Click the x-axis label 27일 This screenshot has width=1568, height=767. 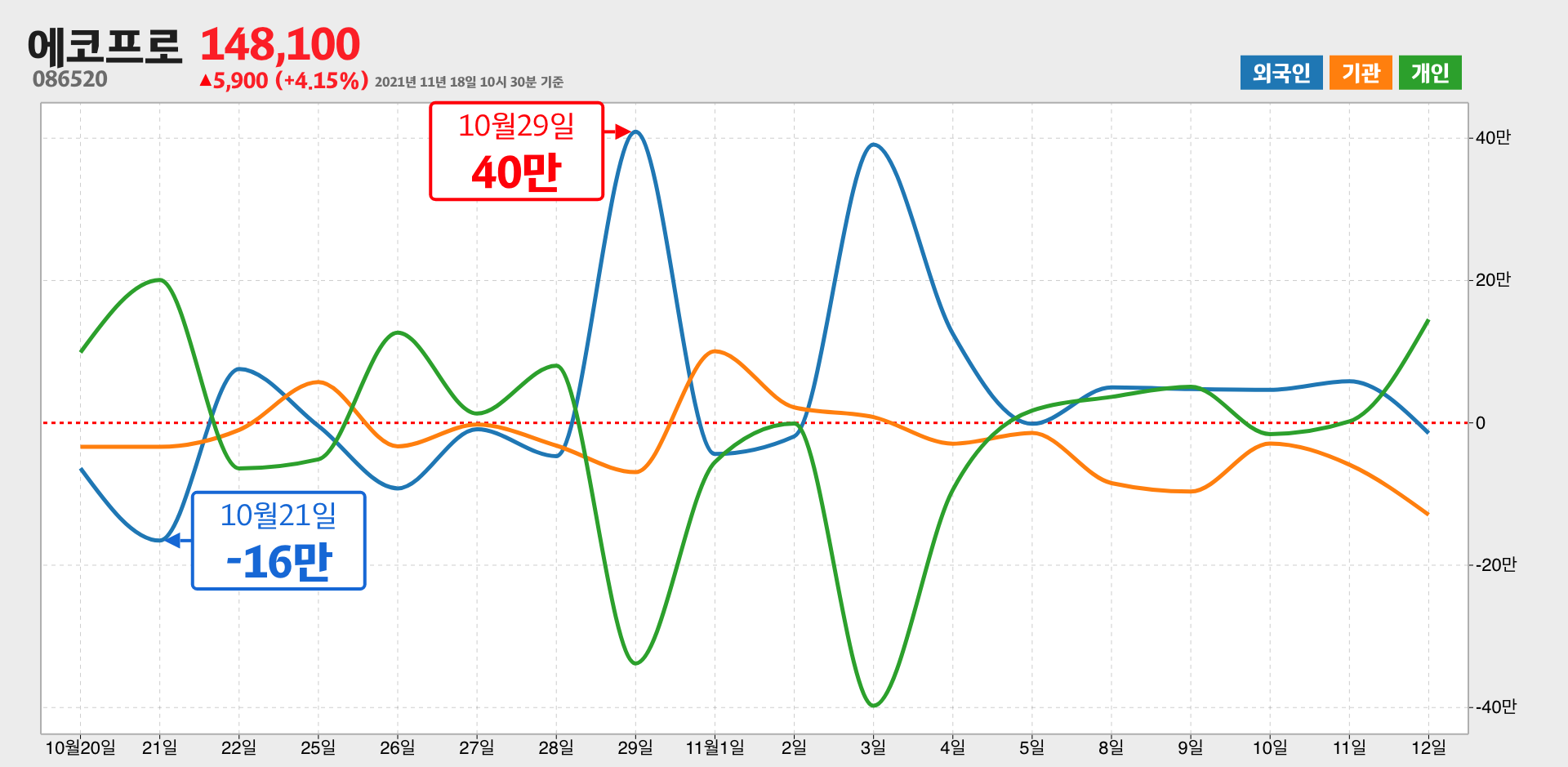(x=476, y=747)
